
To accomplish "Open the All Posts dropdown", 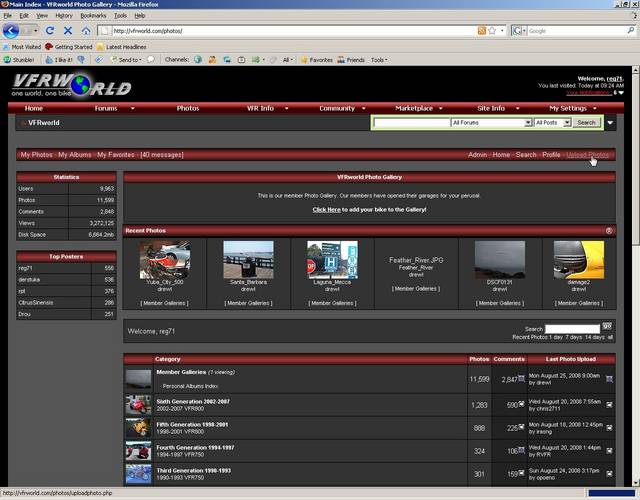I will (x=552, y=122).
